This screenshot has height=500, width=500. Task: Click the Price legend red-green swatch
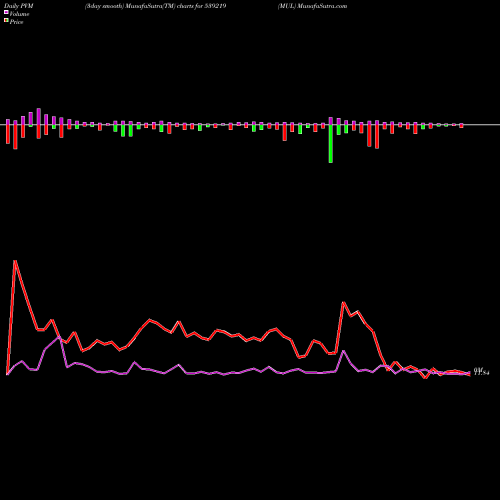(x=6, y=20)
